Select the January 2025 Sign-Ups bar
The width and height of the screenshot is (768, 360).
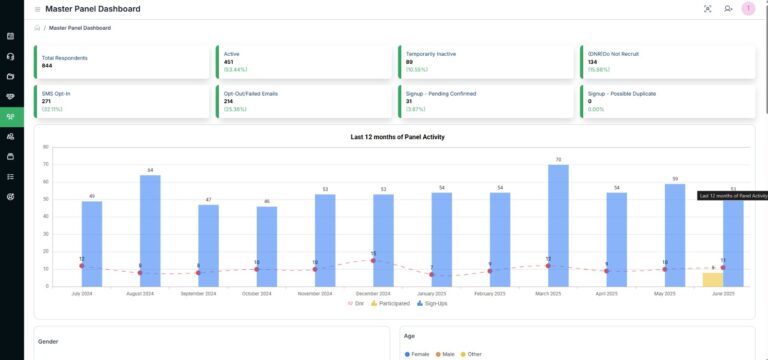pyautogui.click(x=442, y=240)
